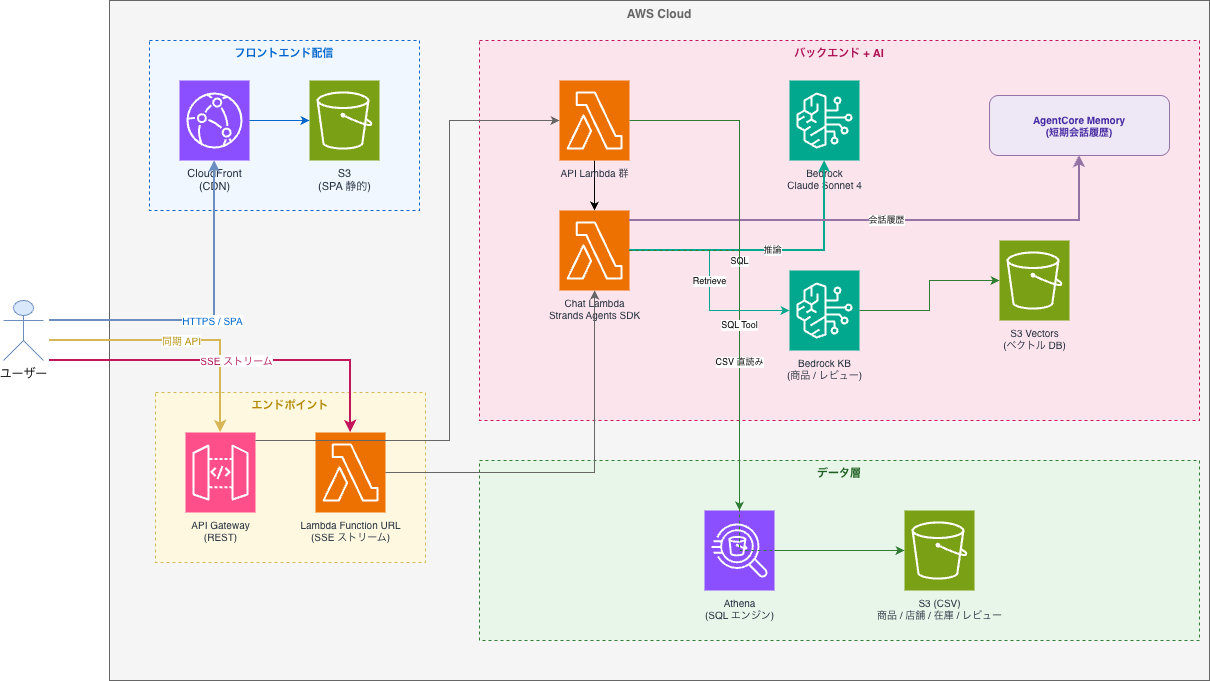
Task: Select the フロントエンド配信 group title
Action: pos(284,52)
